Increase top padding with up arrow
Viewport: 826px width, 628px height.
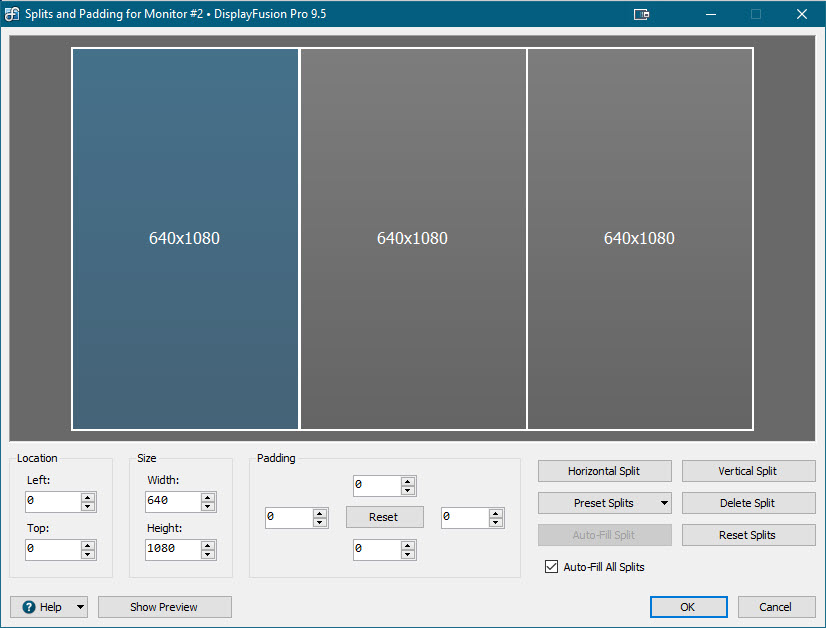pyautogui.click(x=408, y=481)
